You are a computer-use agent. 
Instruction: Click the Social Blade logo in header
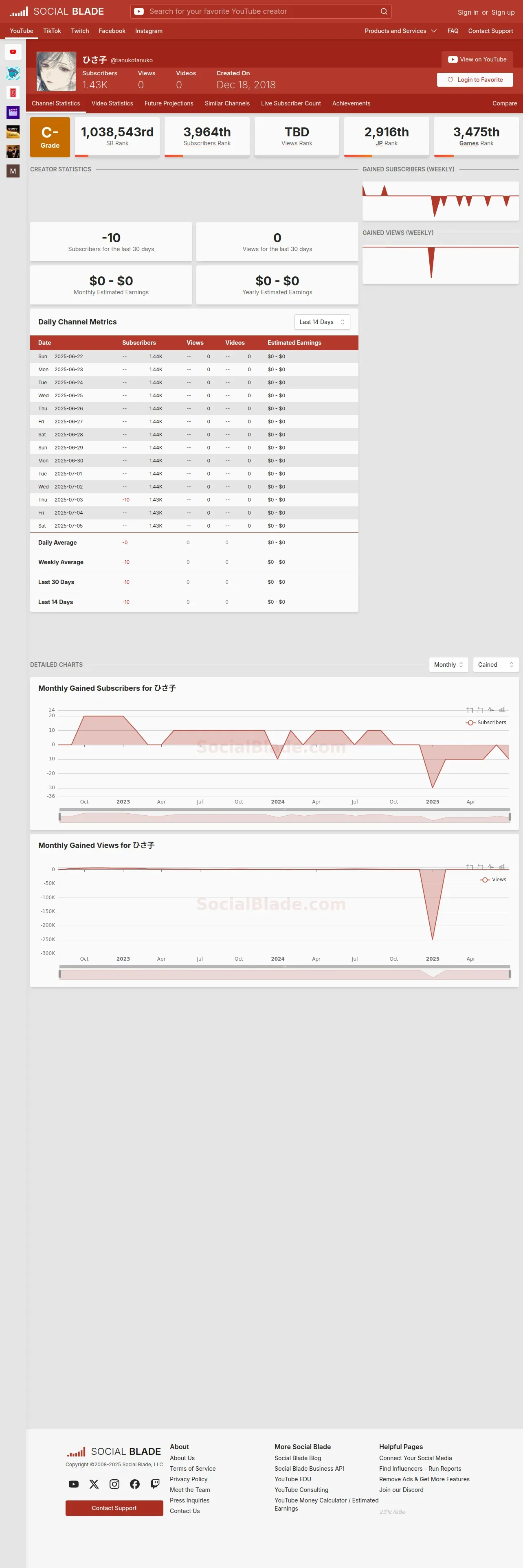(x=57, y=11)
